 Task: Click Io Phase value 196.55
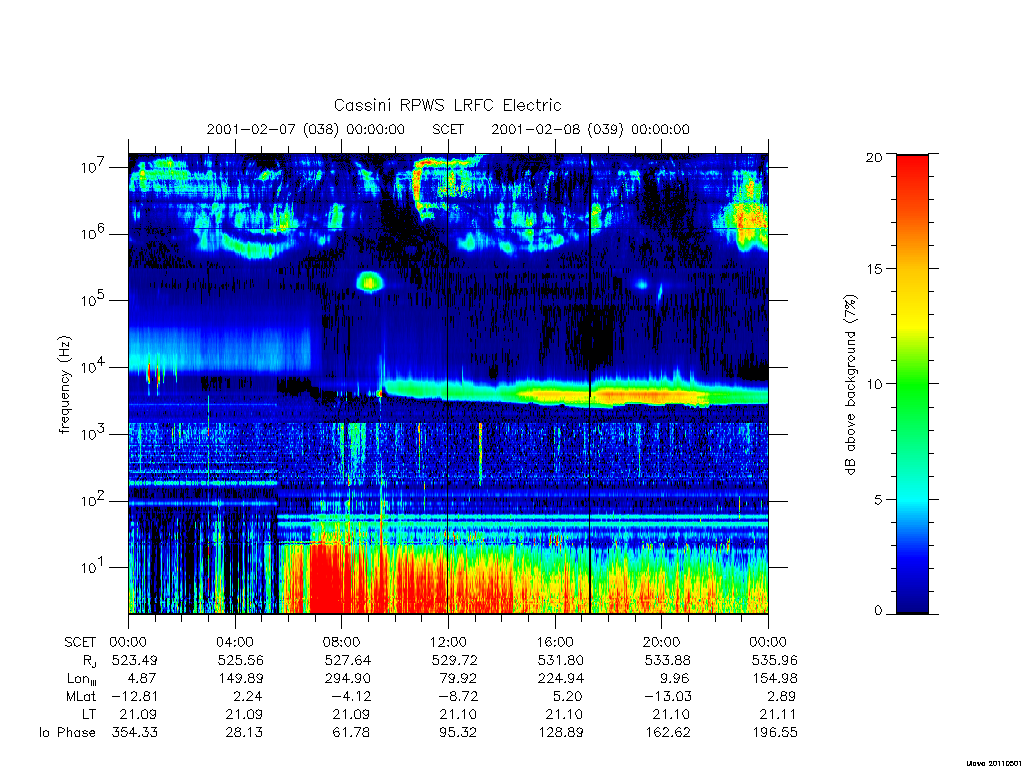click(x=775, y=733)
